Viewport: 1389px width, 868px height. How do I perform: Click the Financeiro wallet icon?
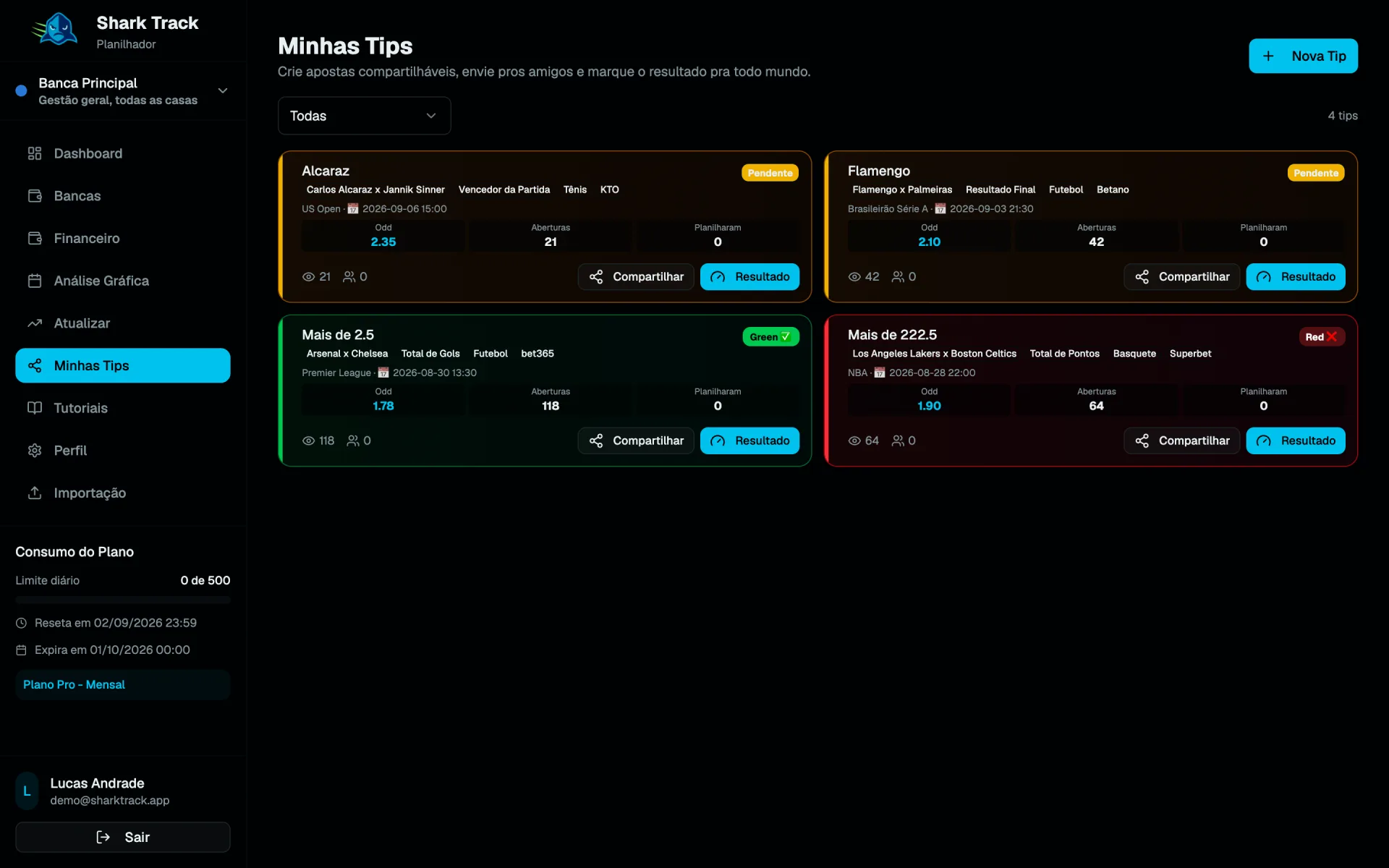coord(35,238)
